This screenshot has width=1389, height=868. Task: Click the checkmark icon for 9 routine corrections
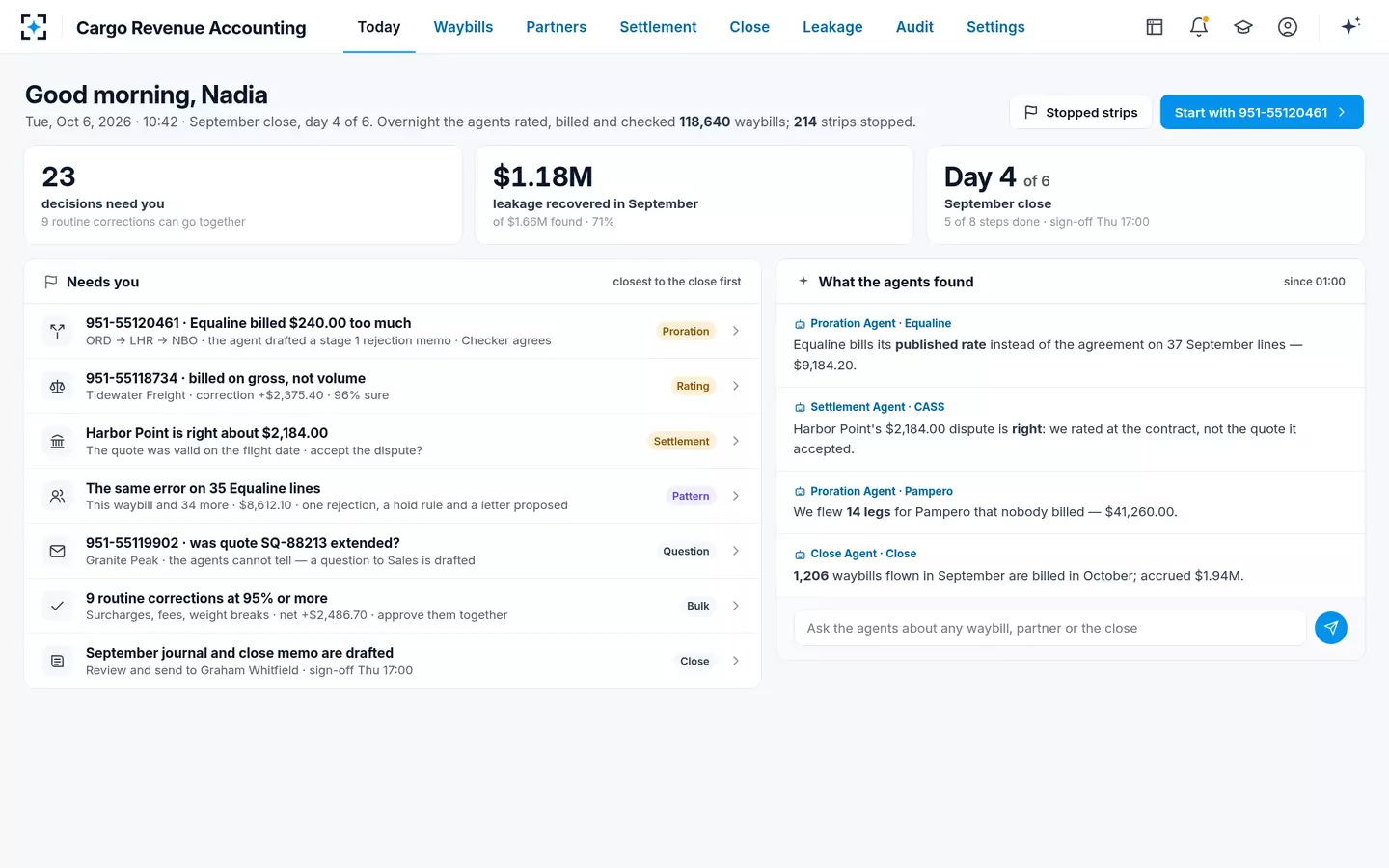coord(58,606)
